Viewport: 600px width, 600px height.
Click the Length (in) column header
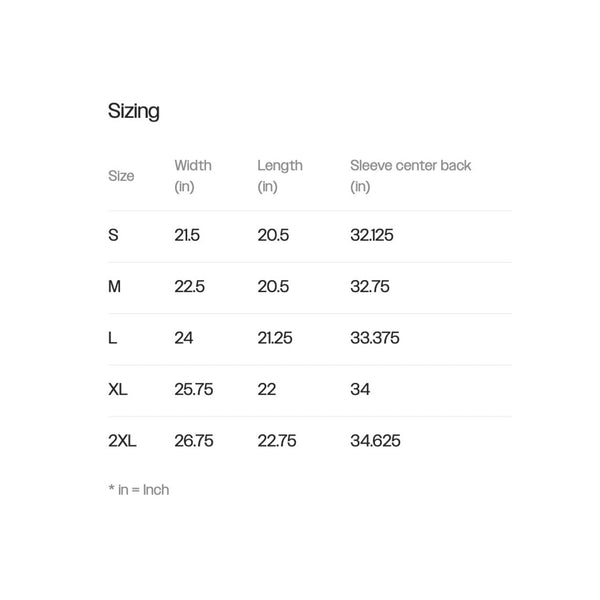click(x=280, y=176)
